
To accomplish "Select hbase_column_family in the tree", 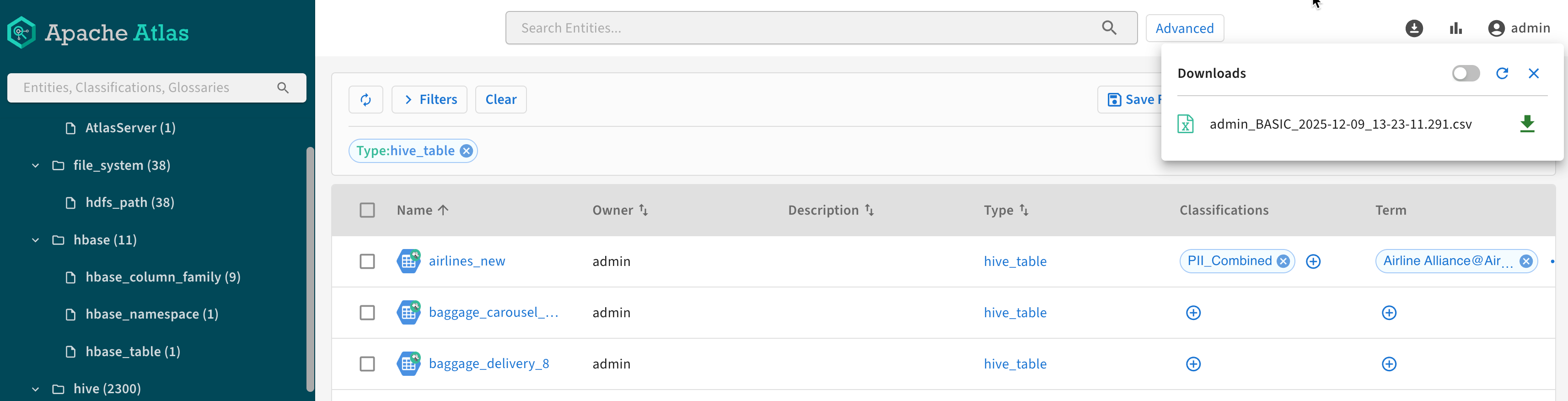I will pos(162,277).
